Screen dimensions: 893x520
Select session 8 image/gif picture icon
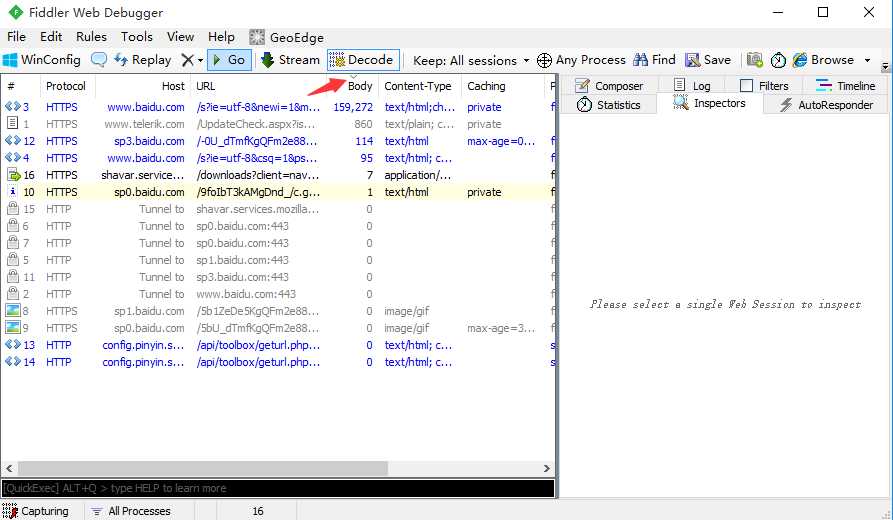13,310
